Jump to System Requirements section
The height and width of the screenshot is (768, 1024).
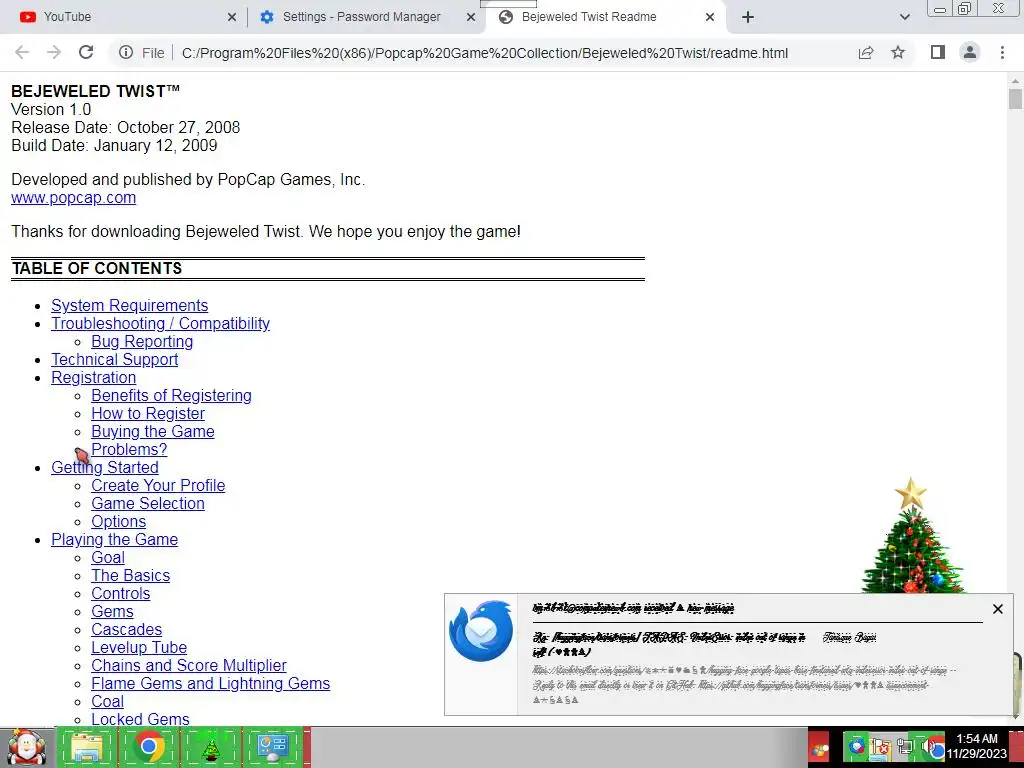click(129, 306)
